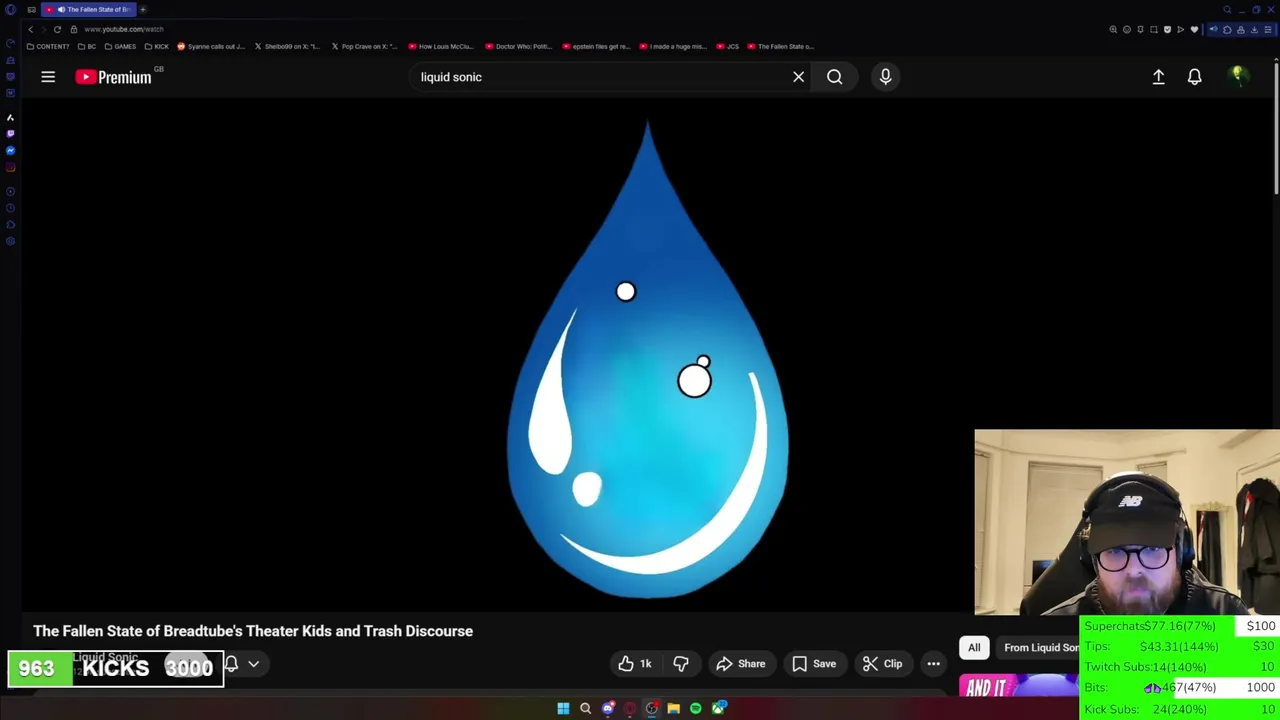
Task: Open a new browser tab
Action: [143, 9]
